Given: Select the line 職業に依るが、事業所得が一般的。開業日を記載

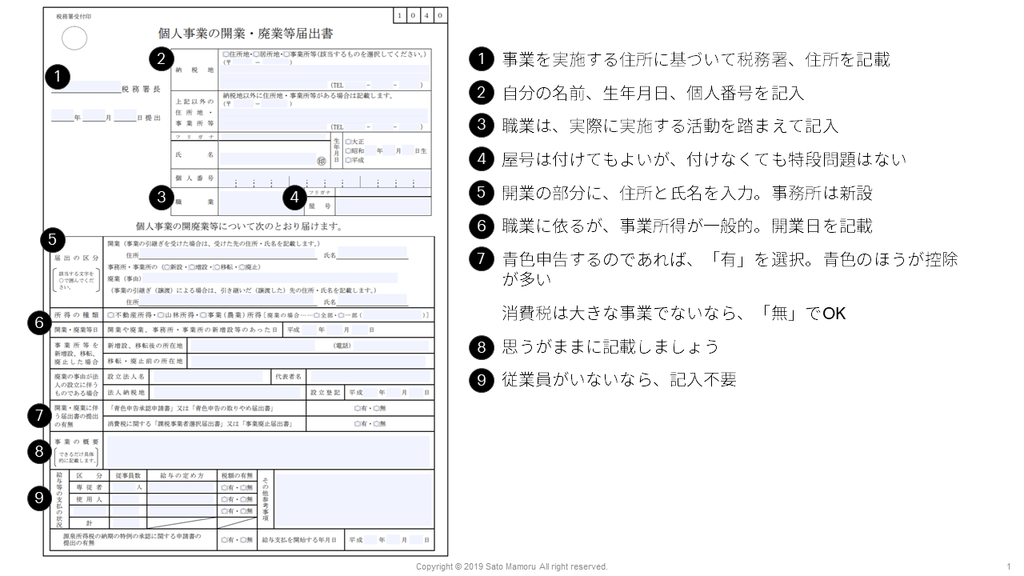Looking at the screenshot, I should click(687, 226).
